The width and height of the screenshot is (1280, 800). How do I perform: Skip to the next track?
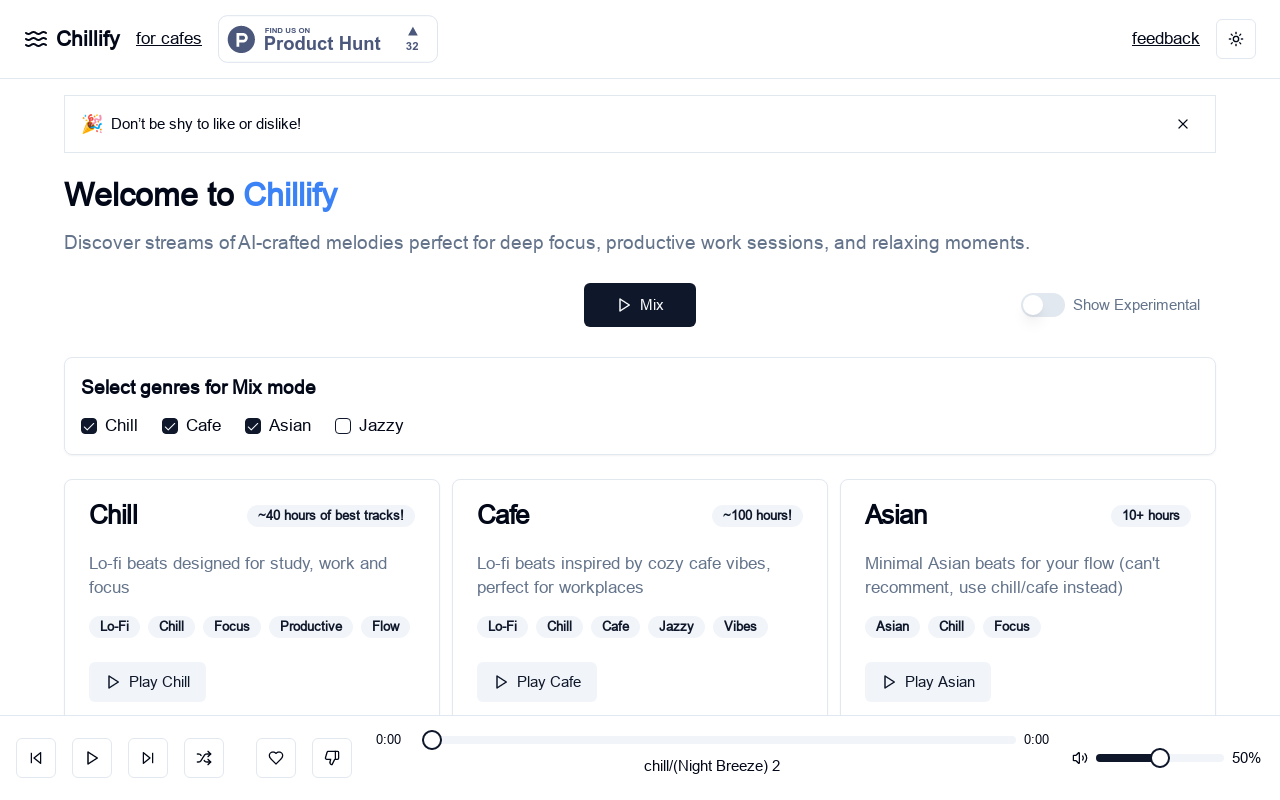tap(148, 758)
